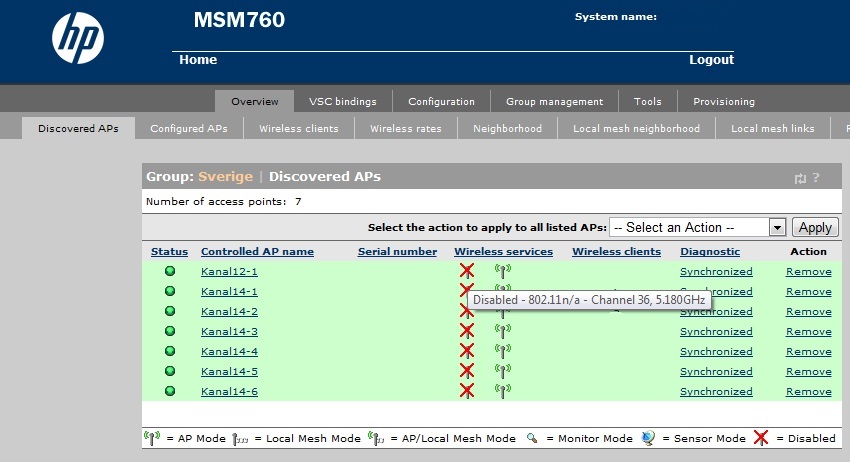Click the Sverige group link
This screenshot has width=850, height=462.
click(226, 177)
